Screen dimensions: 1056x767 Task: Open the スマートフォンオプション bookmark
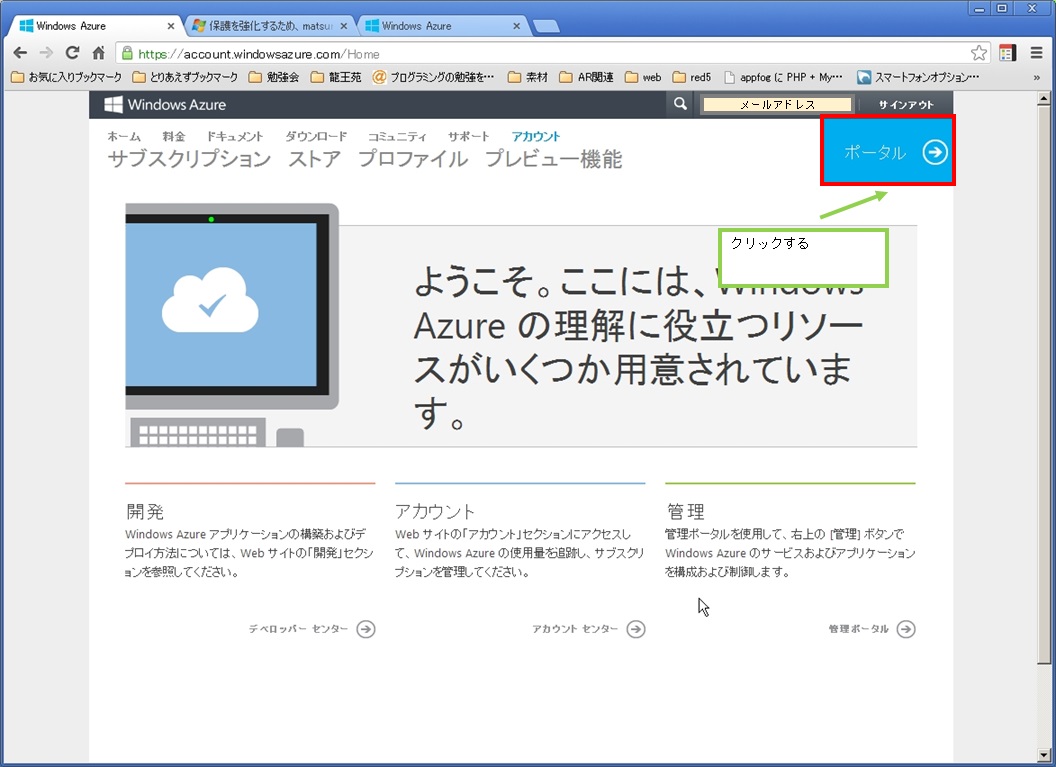point(918,77)
